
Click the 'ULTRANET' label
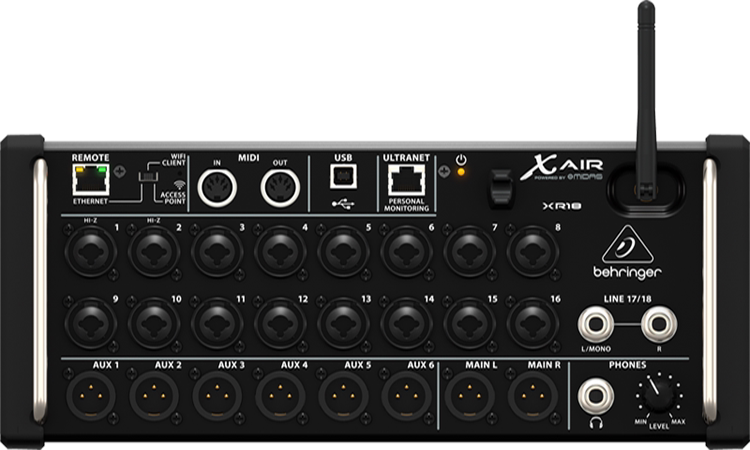coord(406,157)
